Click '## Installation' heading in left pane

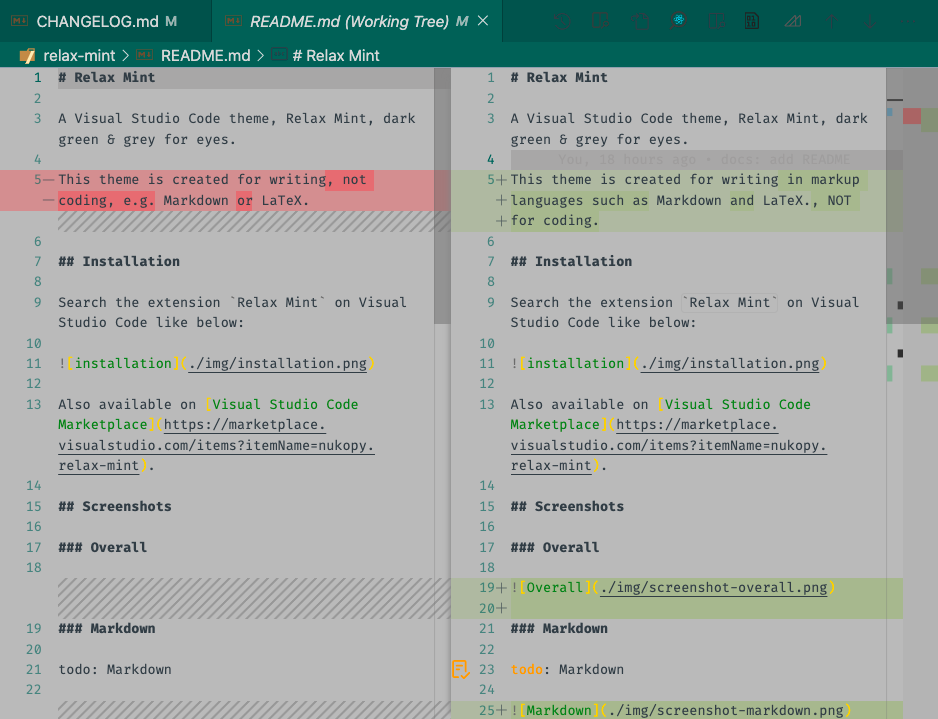pyautogui.click(x=119, y=261)
